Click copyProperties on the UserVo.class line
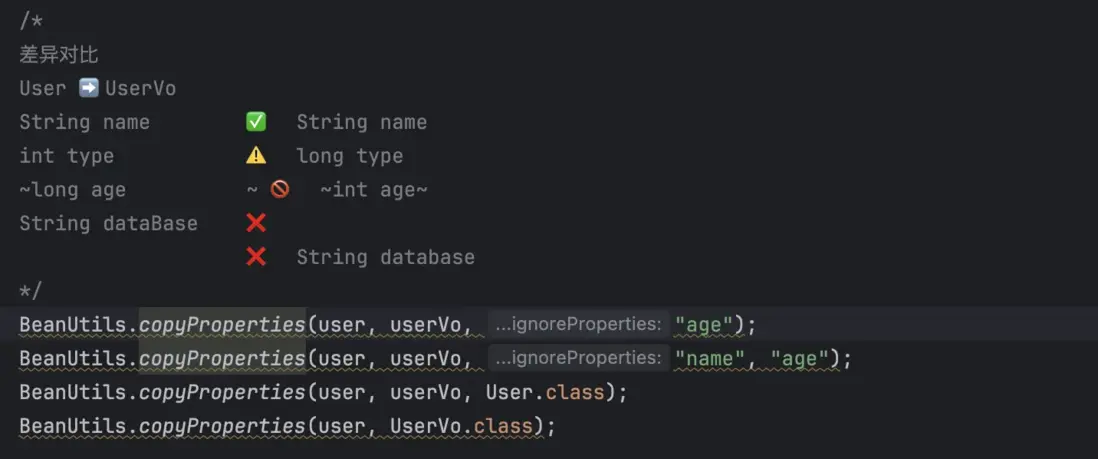This screenshot has height=459, width=1098. click(222, 426)
